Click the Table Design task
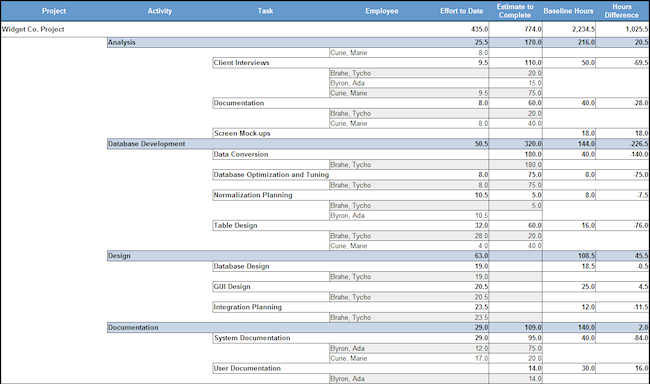 [235, 226]
